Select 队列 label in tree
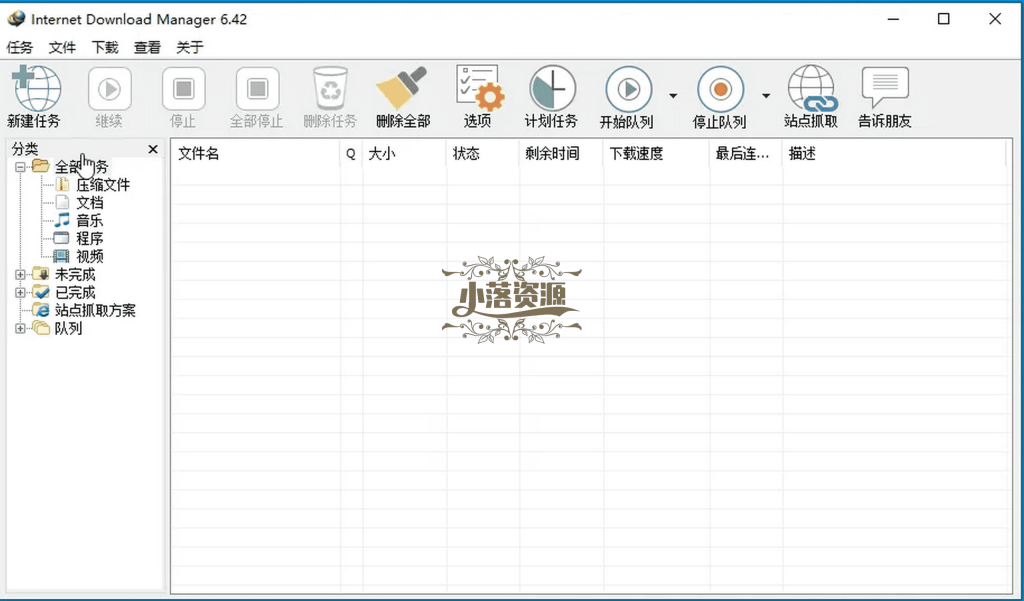Screen dimensions: 1024x601 coord(68,328)
